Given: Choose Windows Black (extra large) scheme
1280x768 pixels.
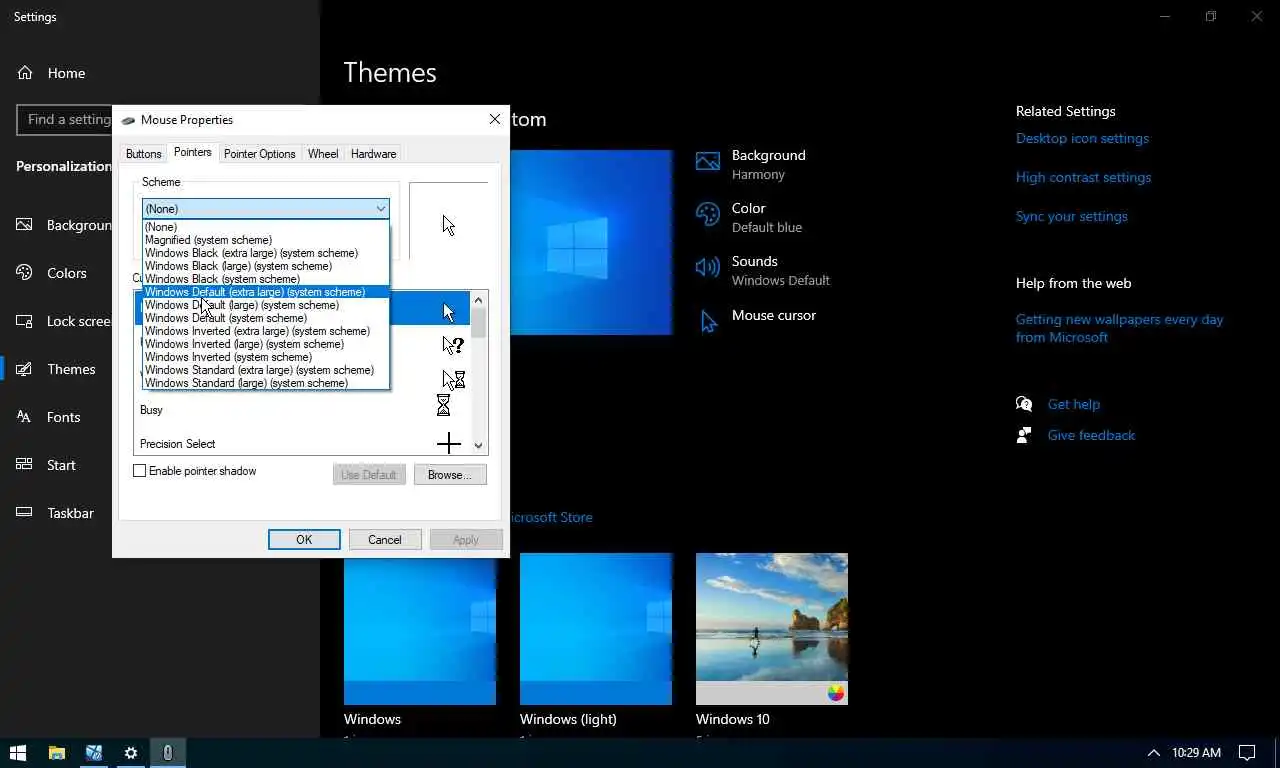Looking at the screenshot, I should [265, 253].
